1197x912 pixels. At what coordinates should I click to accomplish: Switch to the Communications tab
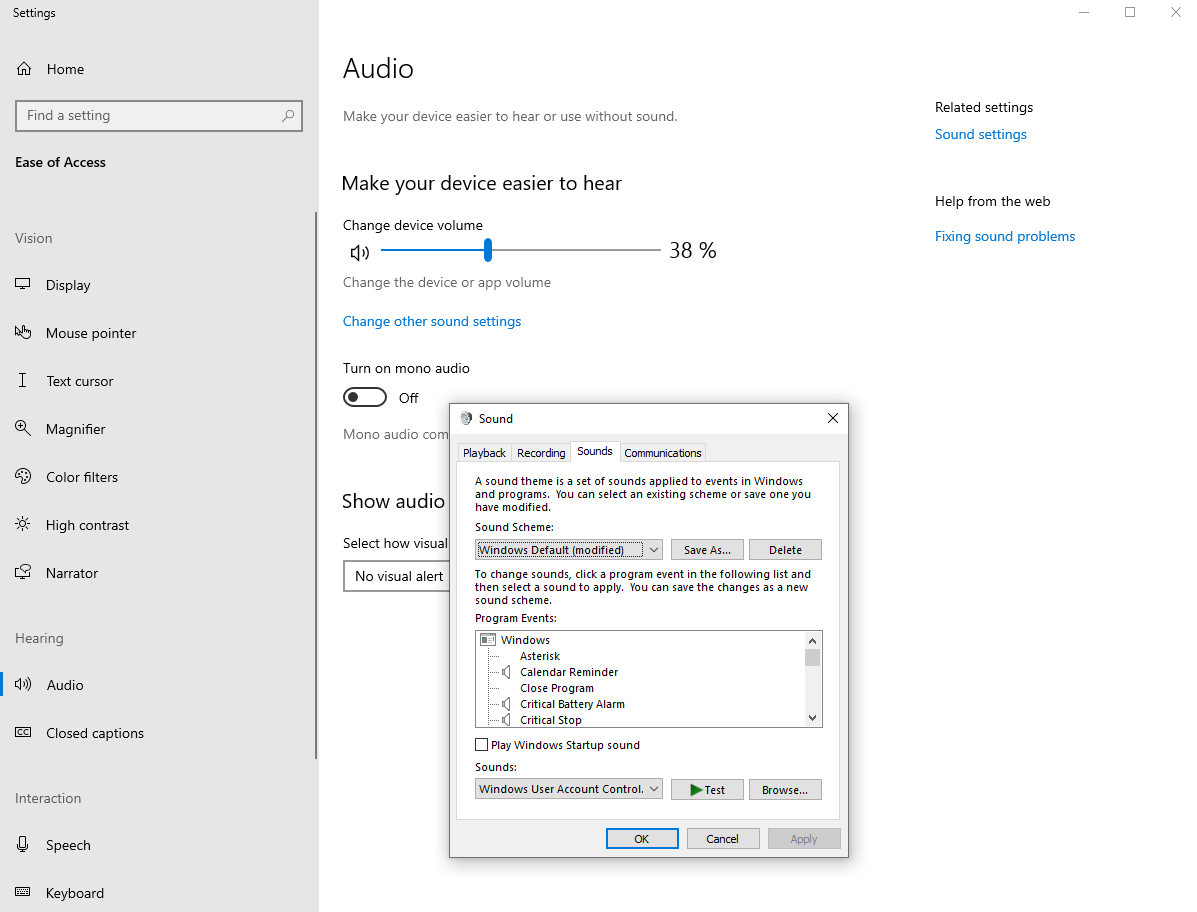pos(662,453)
